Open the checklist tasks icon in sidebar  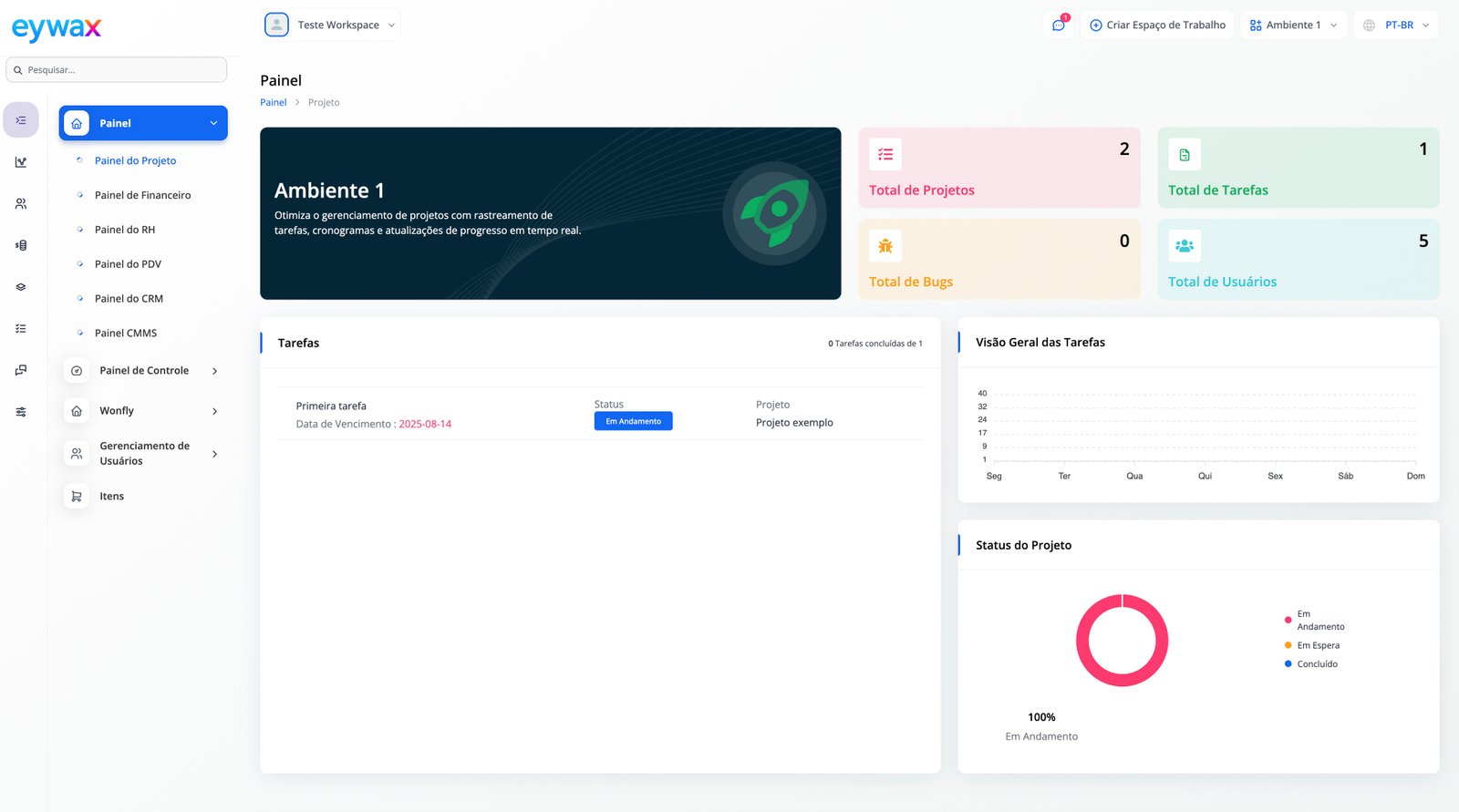coord(21,329)
